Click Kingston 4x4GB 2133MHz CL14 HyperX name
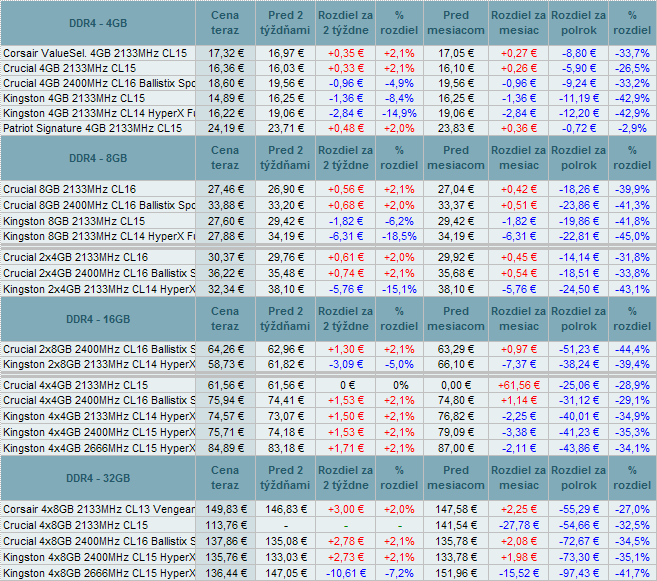The height and width of the screenshot is (581, 657). (98, 416)
